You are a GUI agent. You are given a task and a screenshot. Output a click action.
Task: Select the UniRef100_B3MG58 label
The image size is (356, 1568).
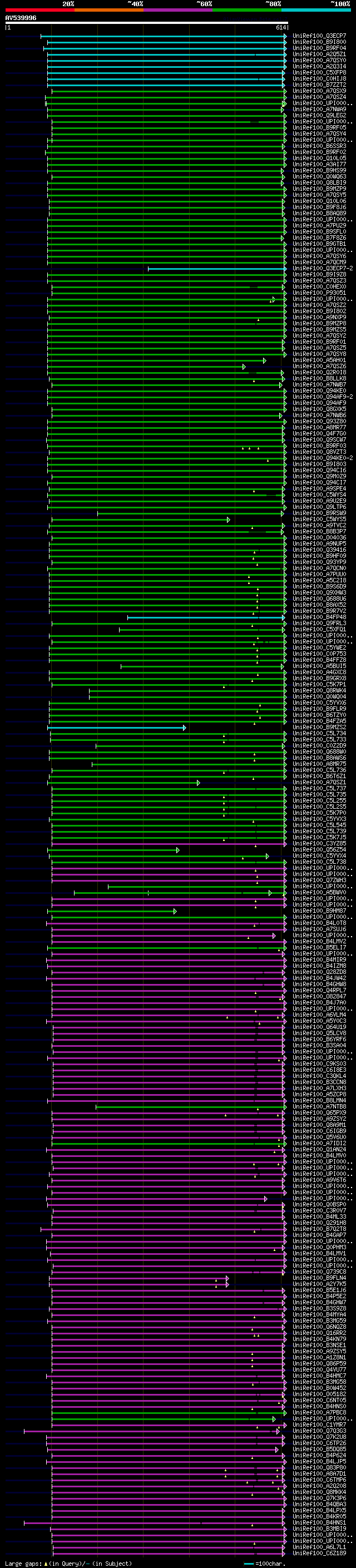(319, 1382)
